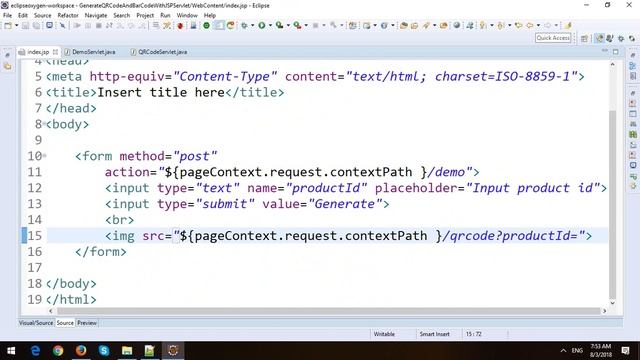The width and height of the screenshot is (640, 360).
Task: Expand the External Tools dropdown arrow
Action: click(306, 26)
